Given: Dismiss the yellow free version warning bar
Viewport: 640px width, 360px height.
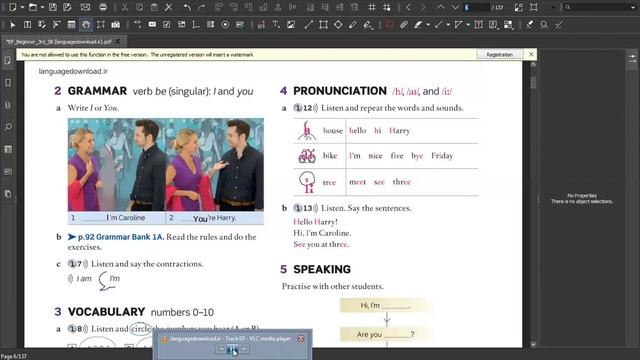Looking at the screenshot, I should pos(531,54).
